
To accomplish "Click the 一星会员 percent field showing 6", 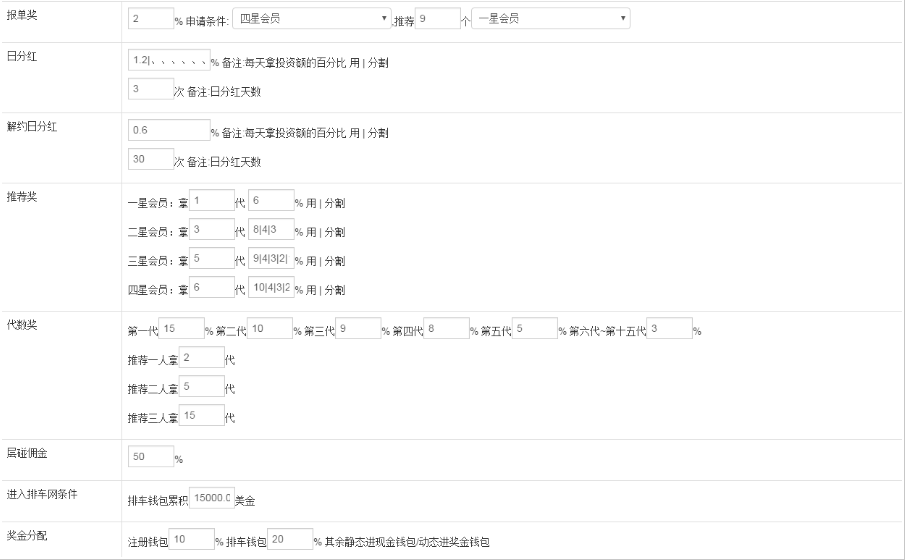I will [271, 200].
